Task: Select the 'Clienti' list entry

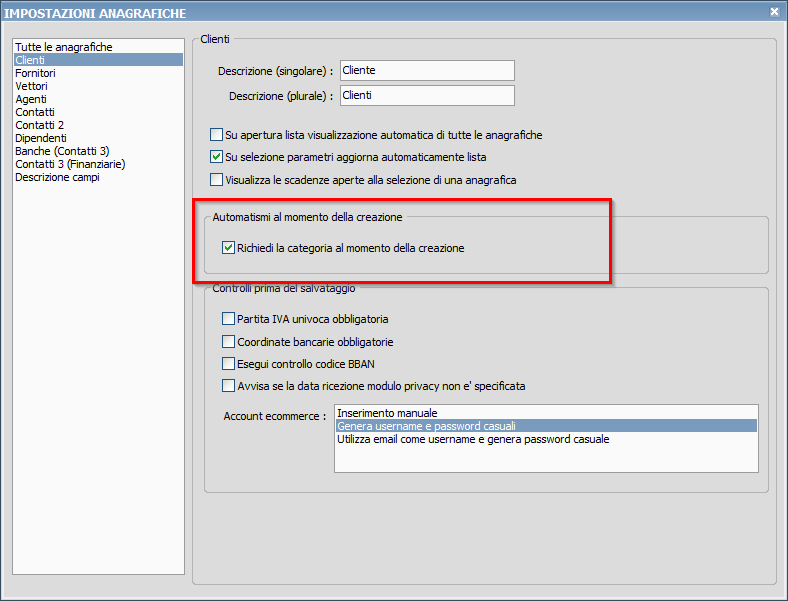Action: pos(98,60)
